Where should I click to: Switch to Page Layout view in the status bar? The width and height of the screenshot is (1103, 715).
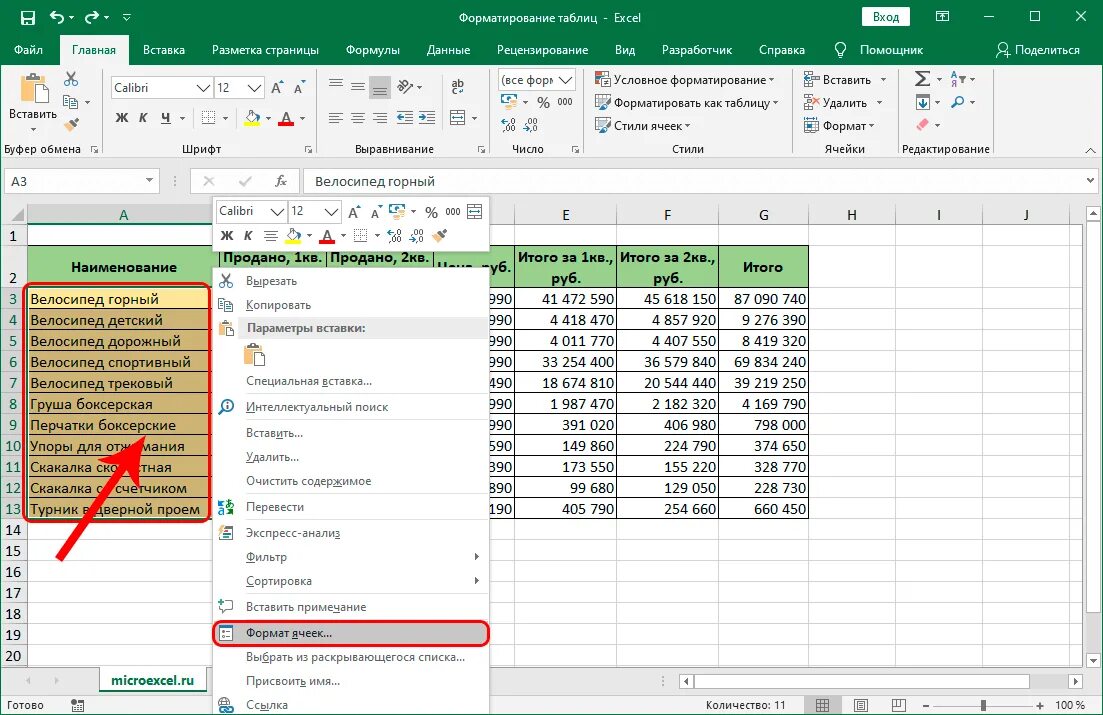[x=860, y=704]
